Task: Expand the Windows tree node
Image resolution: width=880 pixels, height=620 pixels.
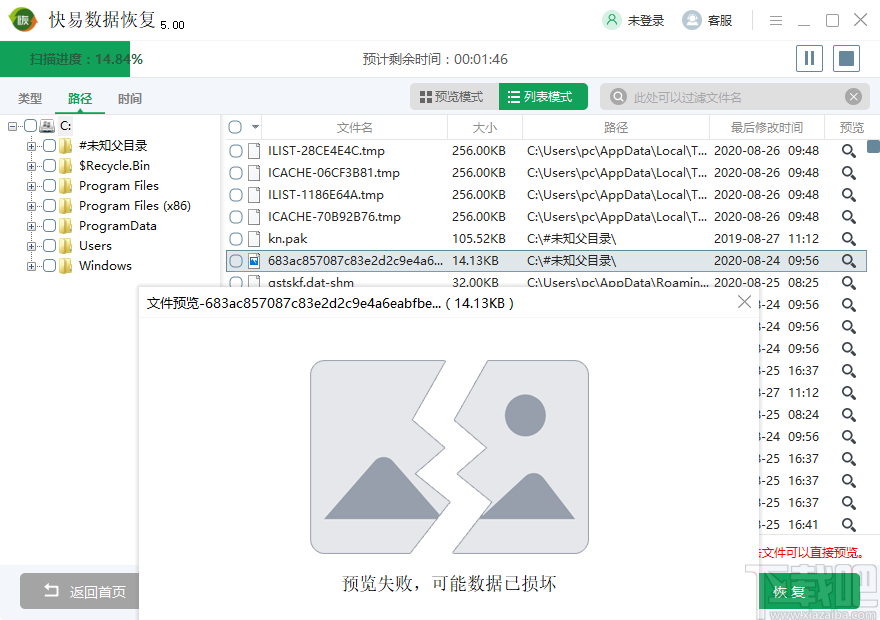Action: (x=31, y=266)
